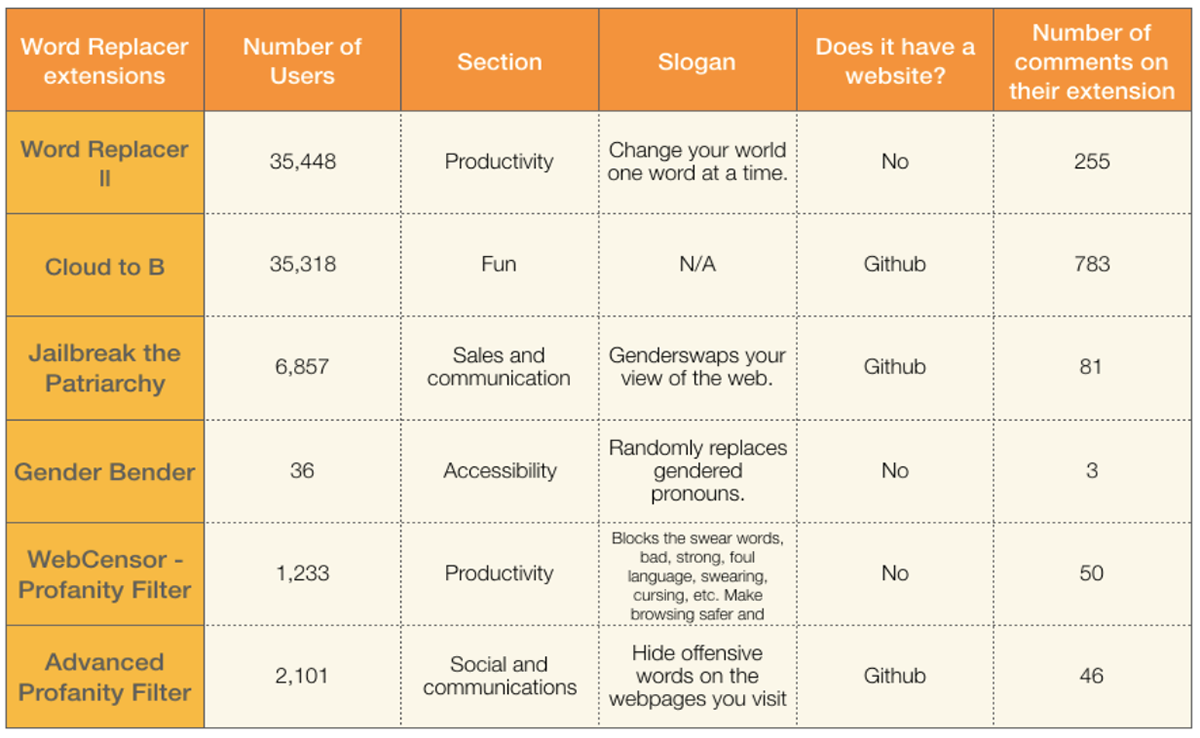Click the 'Word Replacer II' row label

point(105,162)
